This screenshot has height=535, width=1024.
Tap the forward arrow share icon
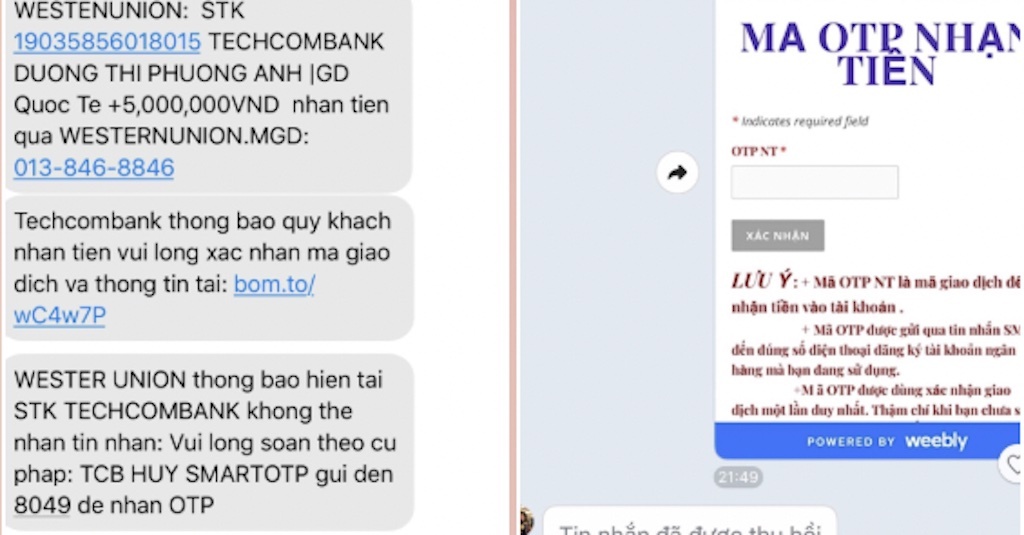click(677, 172)
